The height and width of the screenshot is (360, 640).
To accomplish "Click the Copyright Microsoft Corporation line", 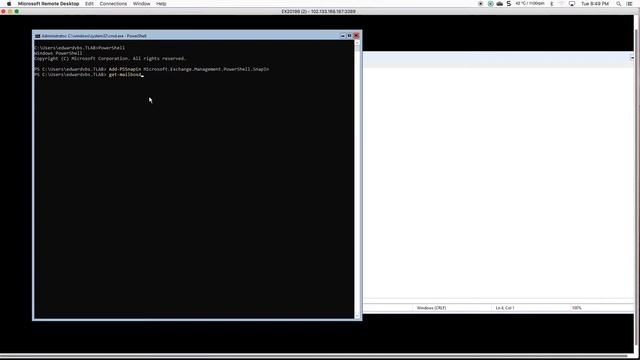I will (x=110, y=58).
